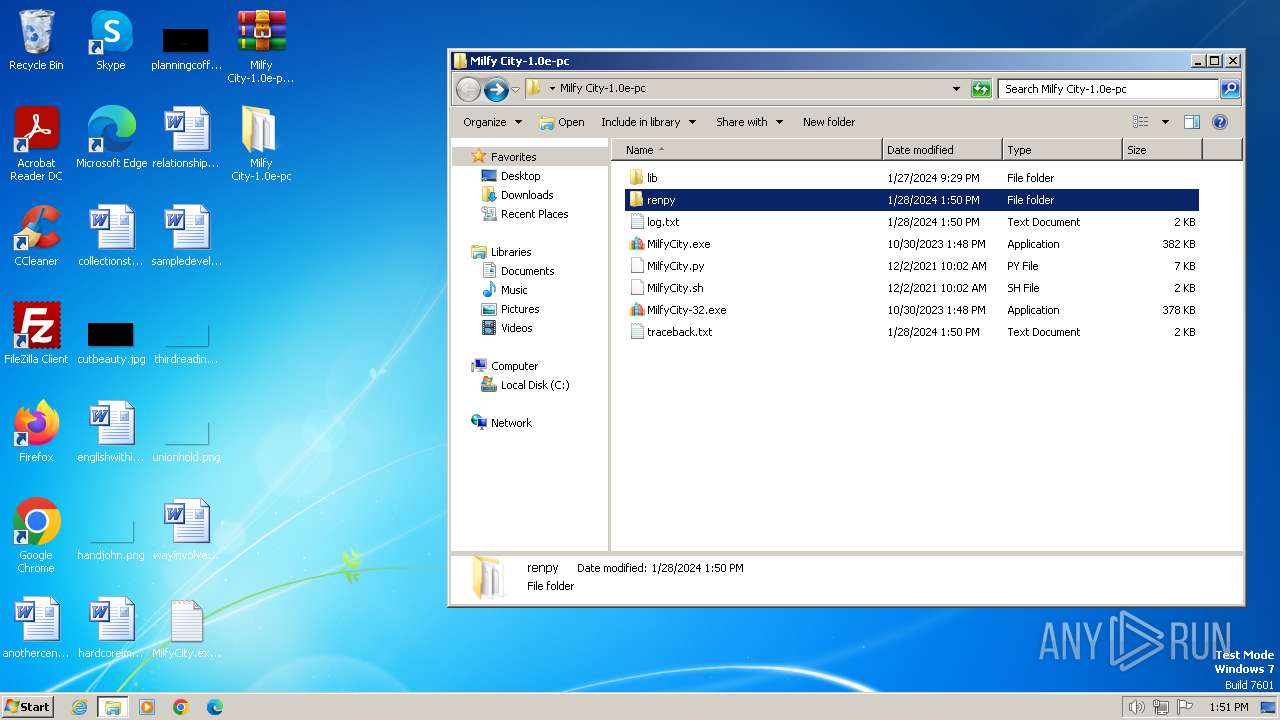The height and width of the screenshot is (720, 1280).
Task: Open Edge from the taskbar
Action: pyautogui.click(x=214, y=707)
